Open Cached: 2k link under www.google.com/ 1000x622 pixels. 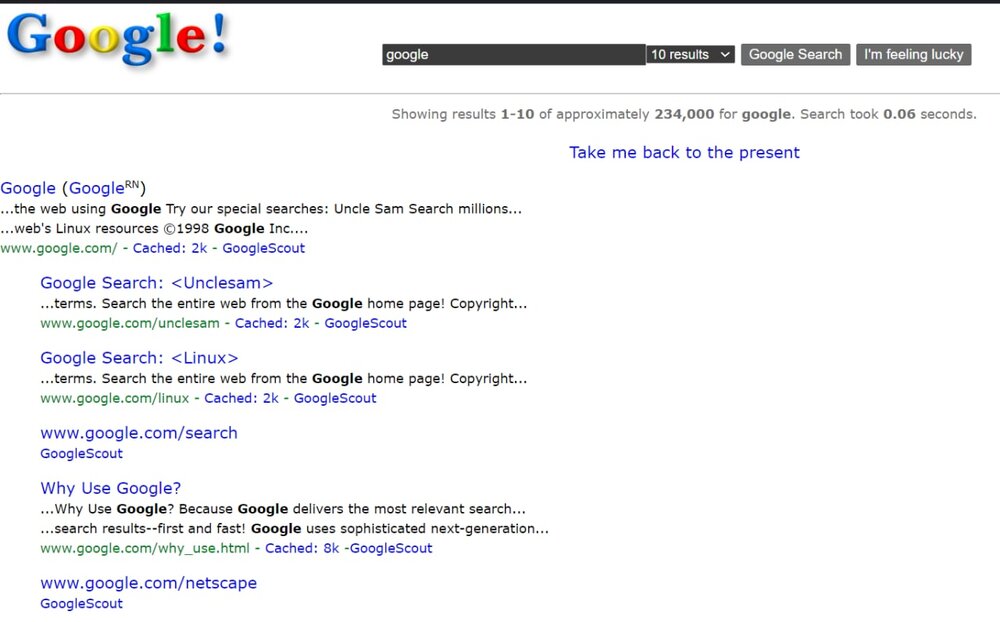170,248
